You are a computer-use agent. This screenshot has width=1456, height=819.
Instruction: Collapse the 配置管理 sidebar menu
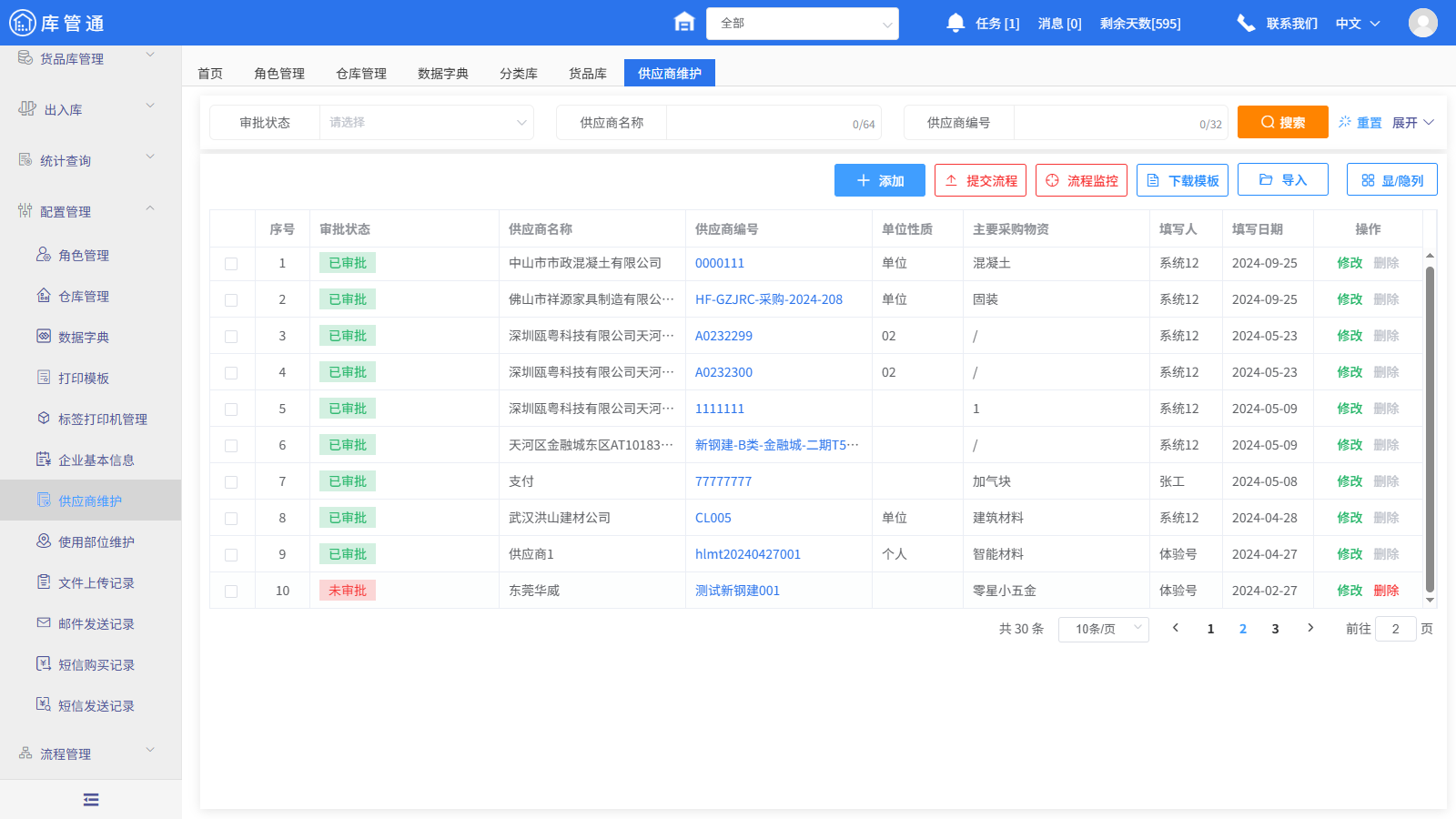coord(150,209)
